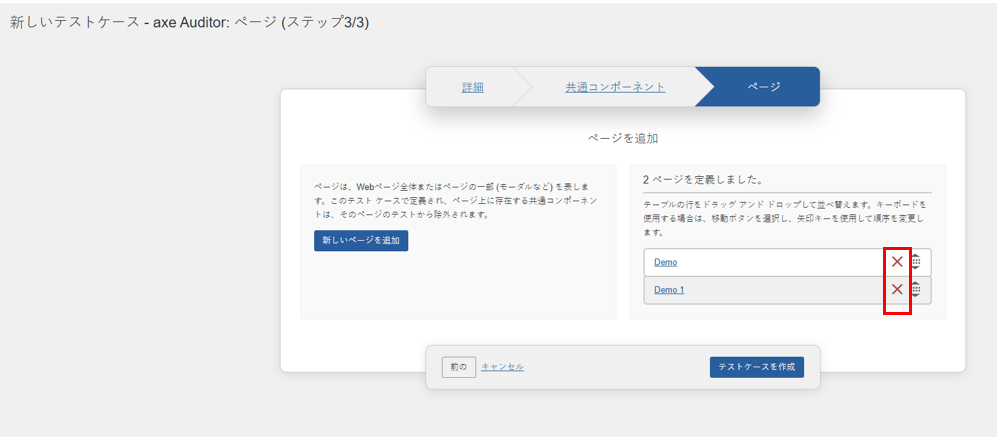This screenshot has width=997, height=437.
Task: Remove the Demo 1 page using red X
Action: point(897,290)
